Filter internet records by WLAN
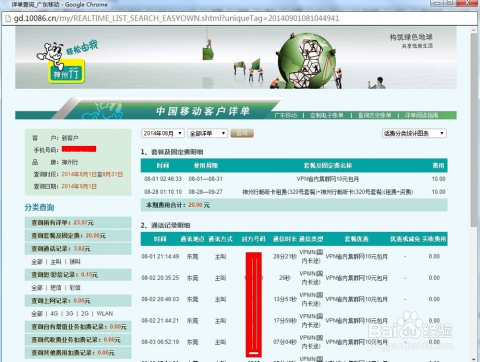480x362 pixels. point(105,314)
